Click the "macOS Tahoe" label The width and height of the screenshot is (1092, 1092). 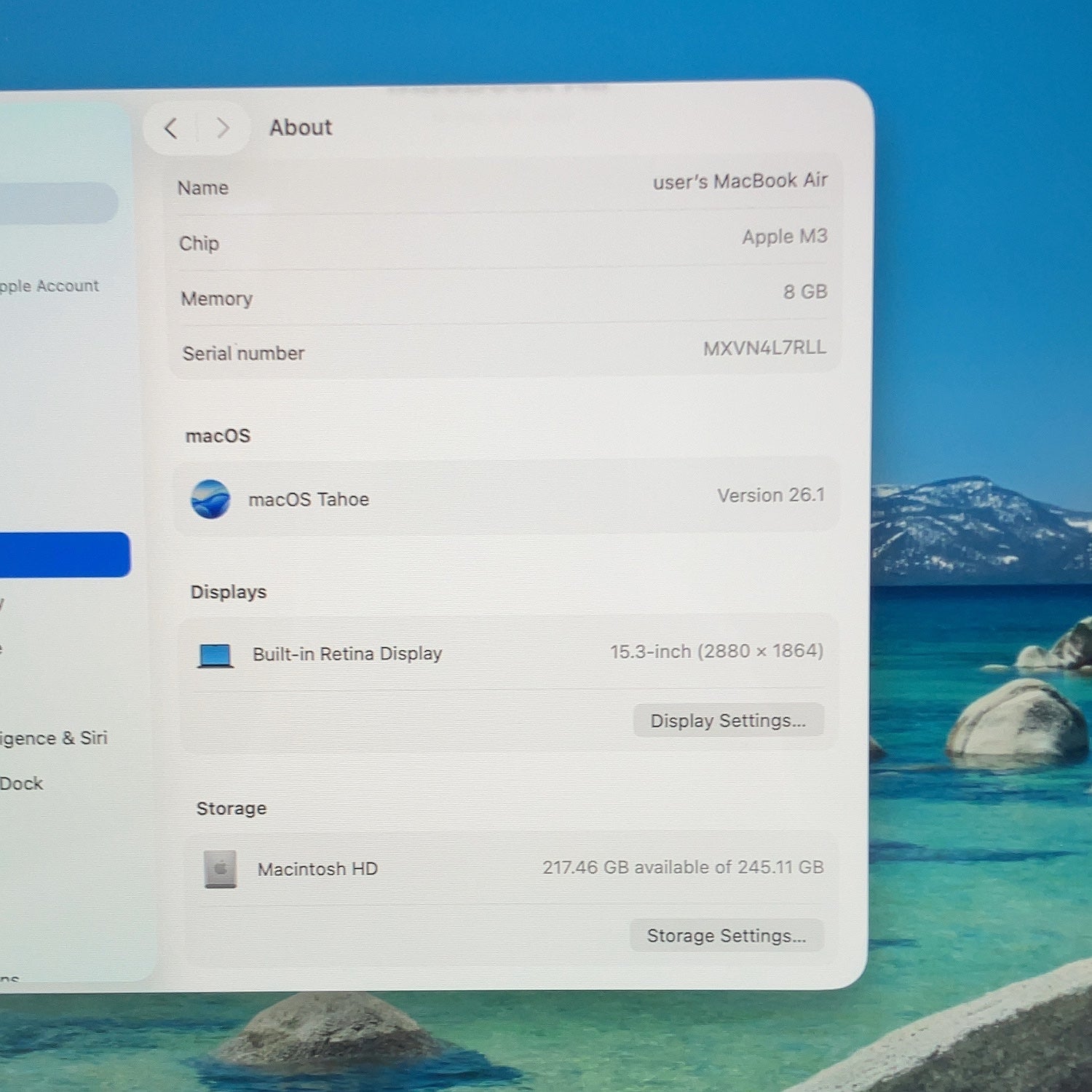coord(309,499)
